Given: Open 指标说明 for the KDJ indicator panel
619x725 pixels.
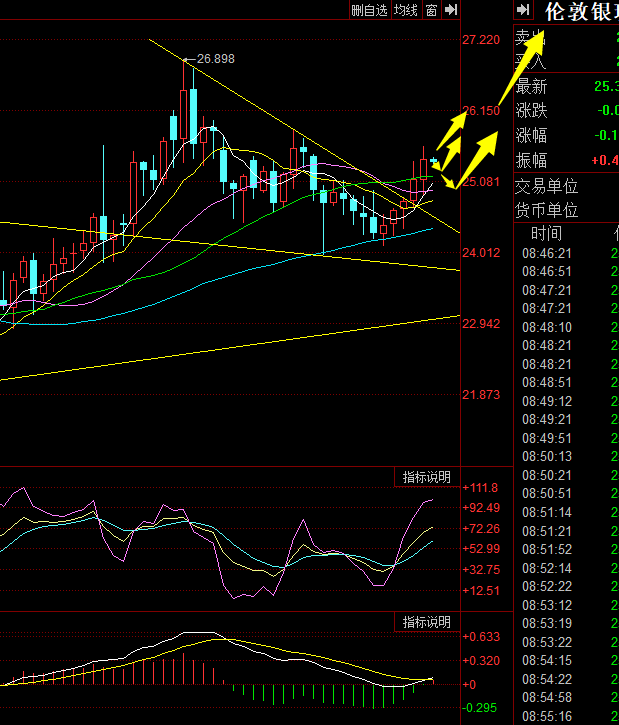Looking at the screenshot, I should point(426,477).
